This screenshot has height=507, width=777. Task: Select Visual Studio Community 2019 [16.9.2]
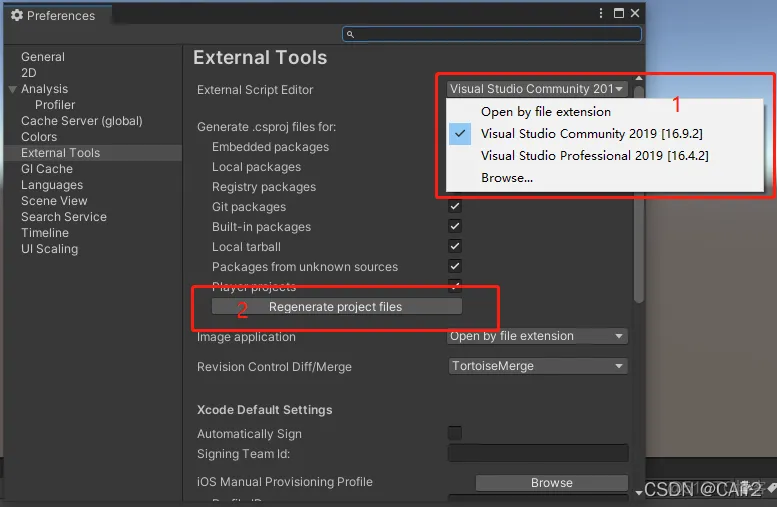tap(592, 134)
